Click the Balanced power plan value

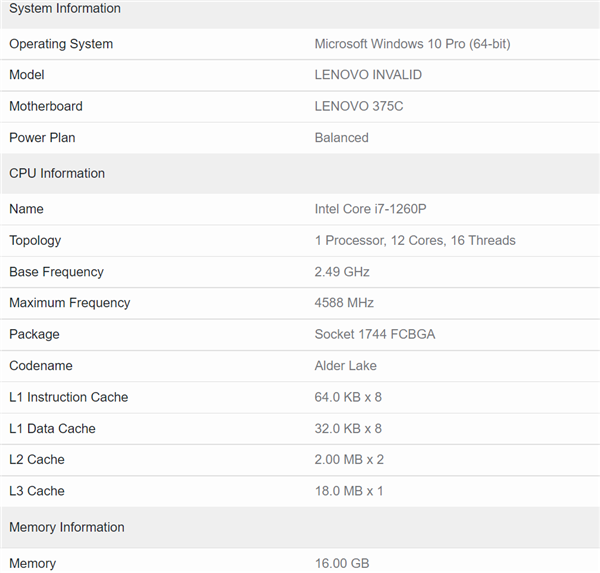341,138
